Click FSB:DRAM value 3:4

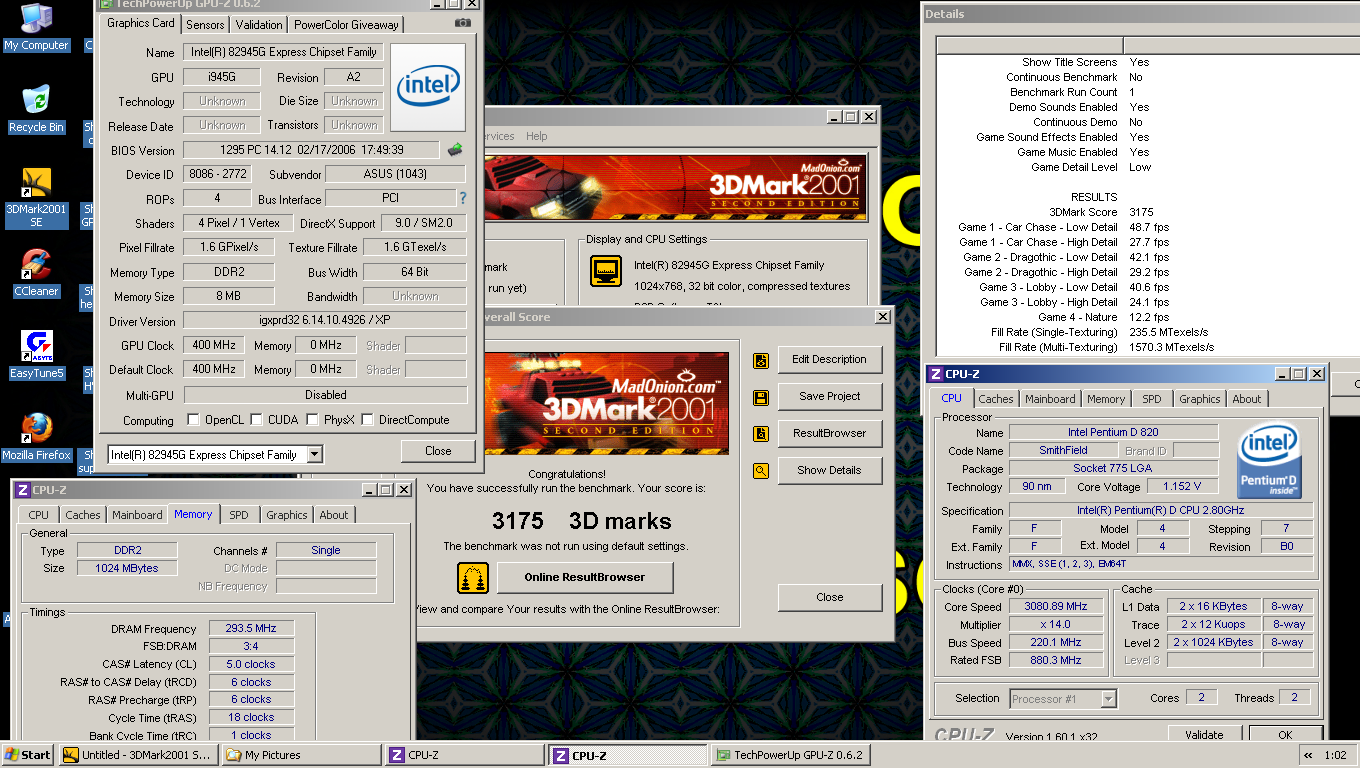251,646
